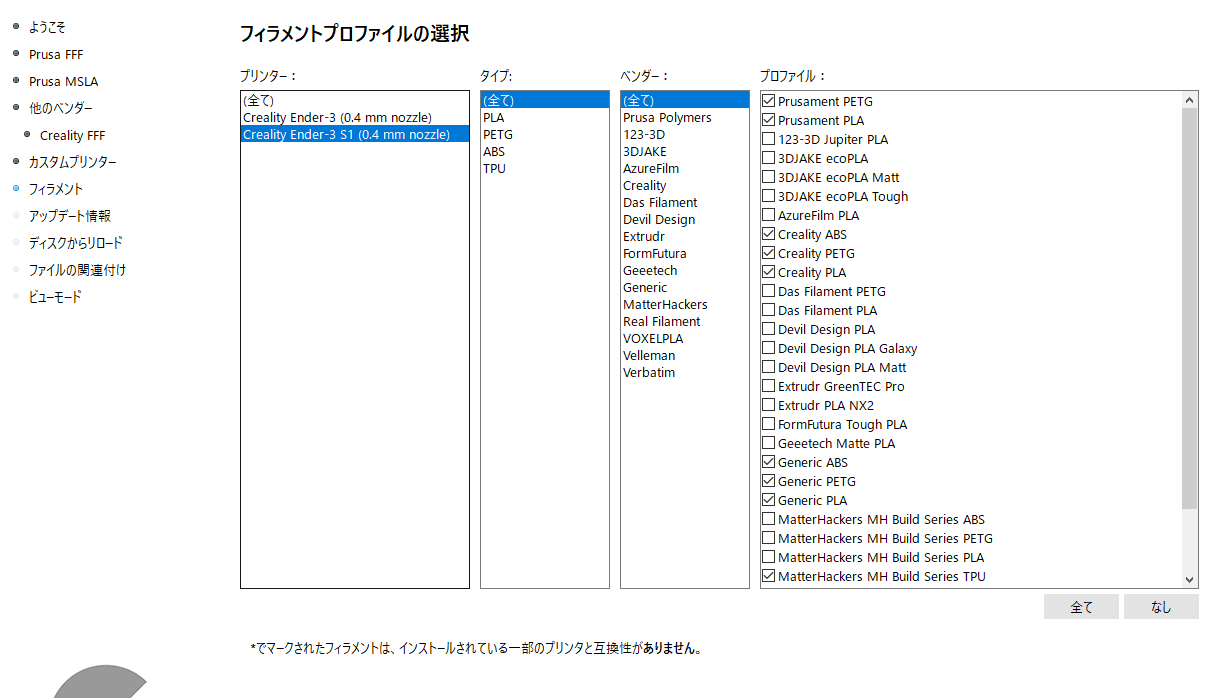Select Das Filament vendor
The image size is (1213, 698).
pyautogui.click(x=685, y=202)
